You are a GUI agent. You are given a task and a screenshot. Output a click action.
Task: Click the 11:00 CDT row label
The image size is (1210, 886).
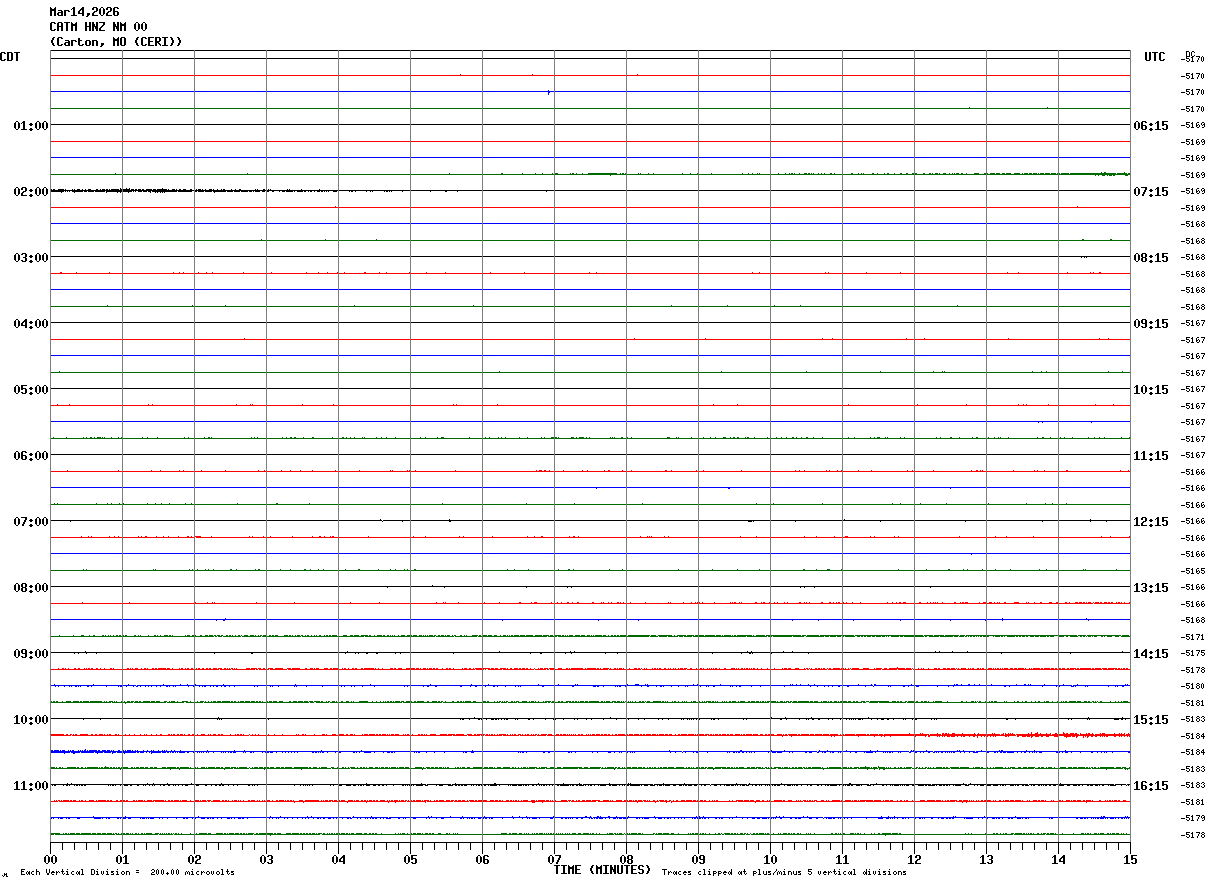pos(31,785)
